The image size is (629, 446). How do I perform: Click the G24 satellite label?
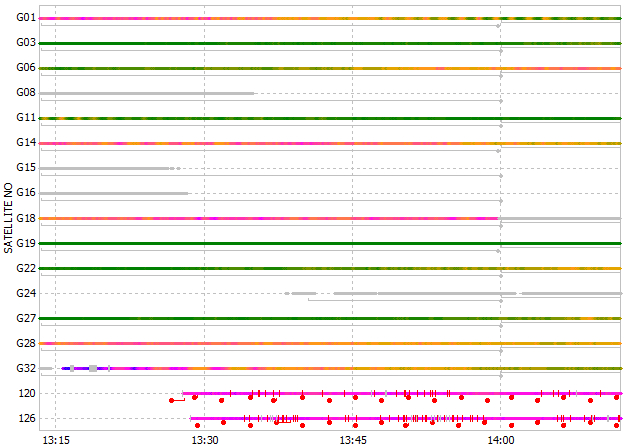[26, 293]
